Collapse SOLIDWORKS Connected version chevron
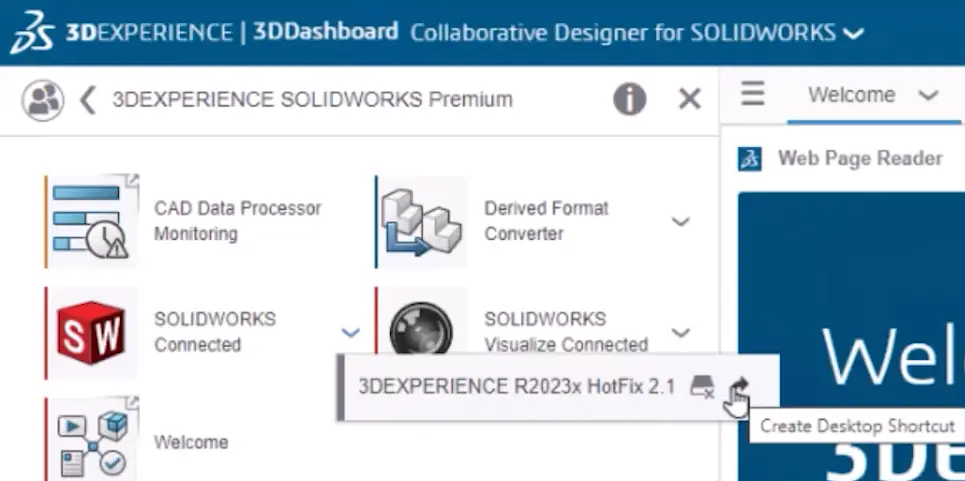 [x=350, y=333]
